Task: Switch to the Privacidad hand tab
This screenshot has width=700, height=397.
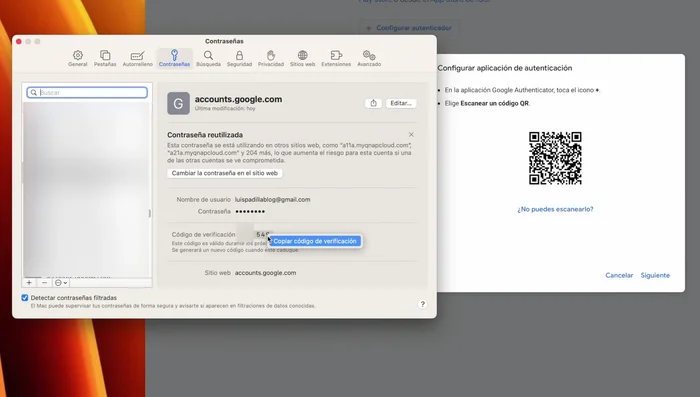Action: click(x=271, y=59)
